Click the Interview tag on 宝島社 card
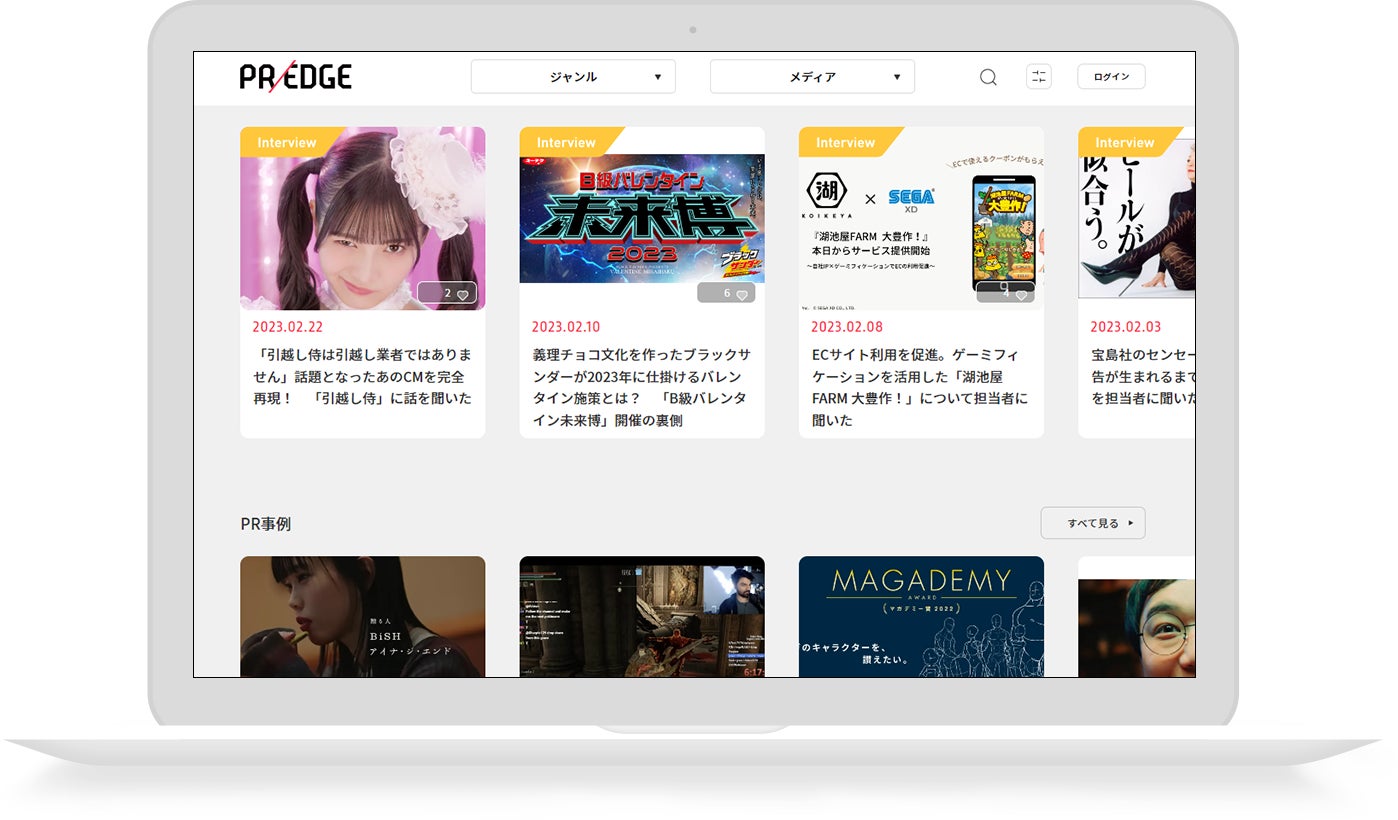Screen dimensions: 1398x820 tap(1125, 143)
